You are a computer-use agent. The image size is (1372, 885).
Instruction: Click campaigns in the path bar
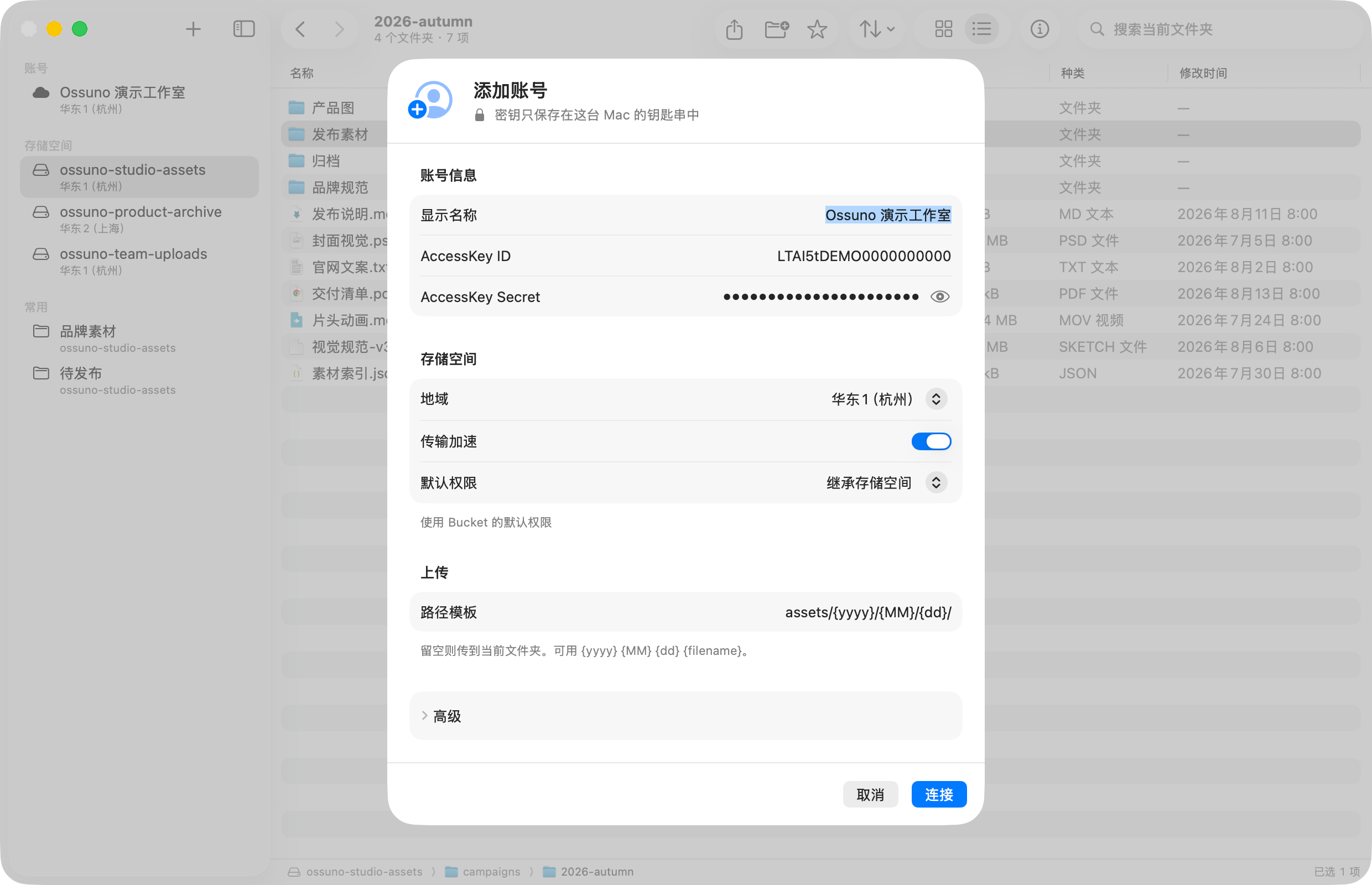[x=482, y=871]
